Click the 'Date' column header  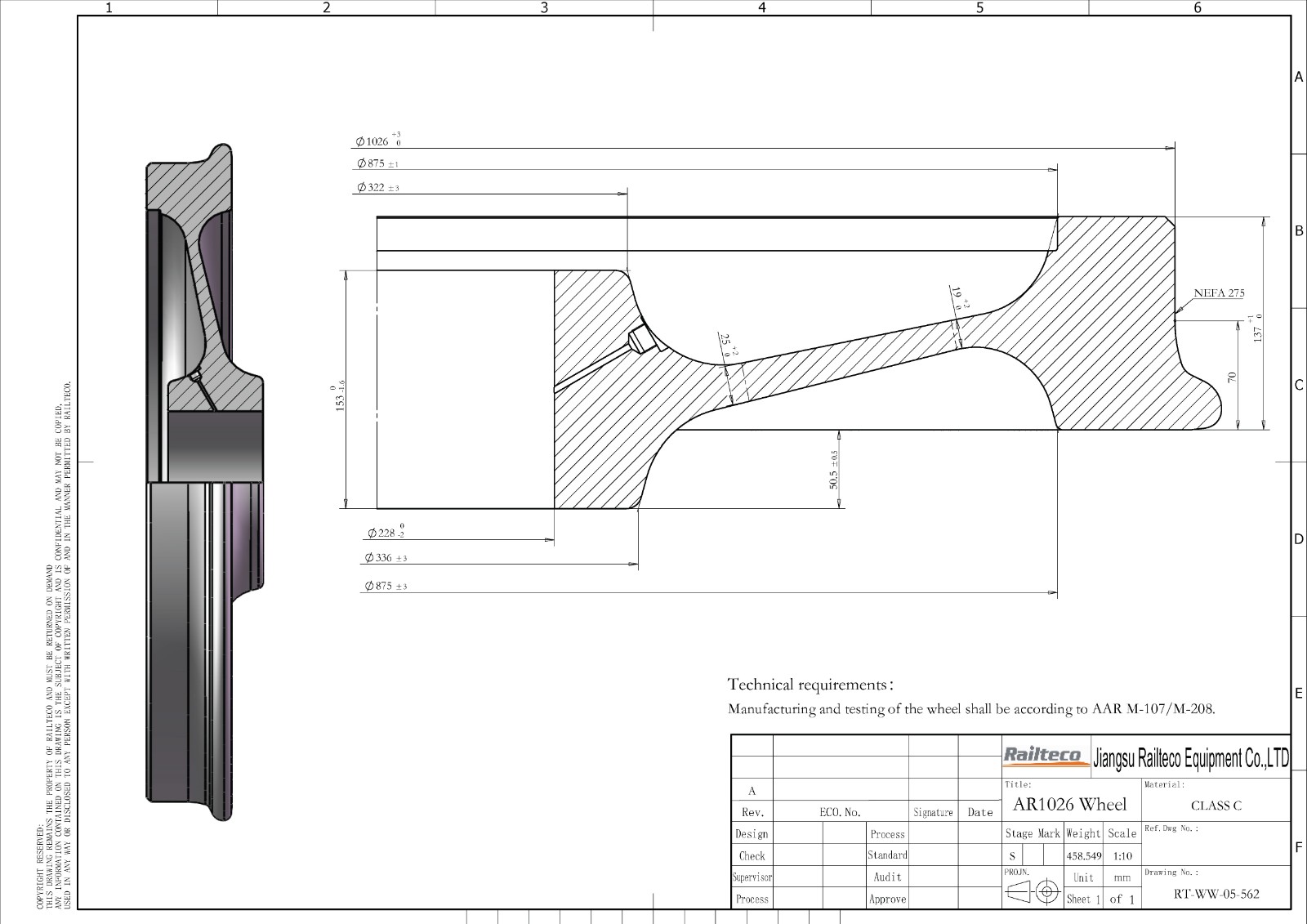[979, 812]
